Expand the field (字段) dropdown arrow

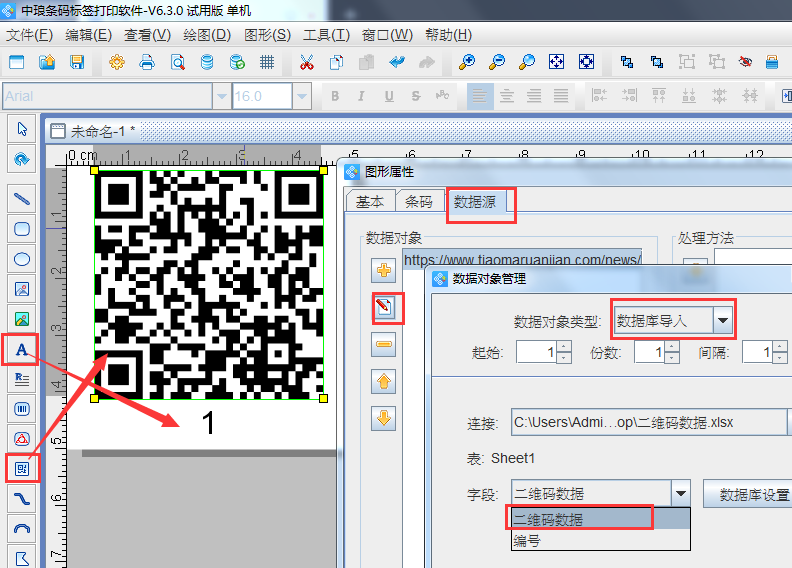680,493
